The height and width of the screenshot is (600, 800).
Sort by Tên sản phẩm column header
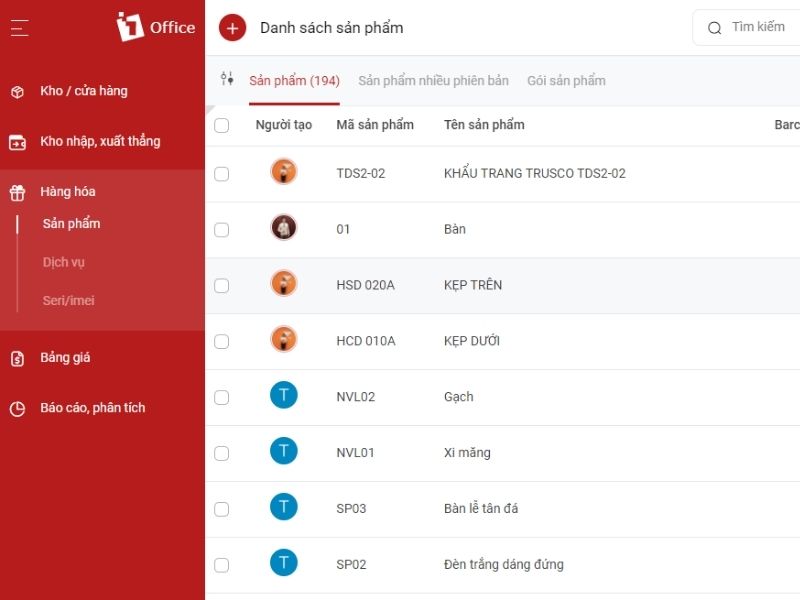click(x=484, y=125)
